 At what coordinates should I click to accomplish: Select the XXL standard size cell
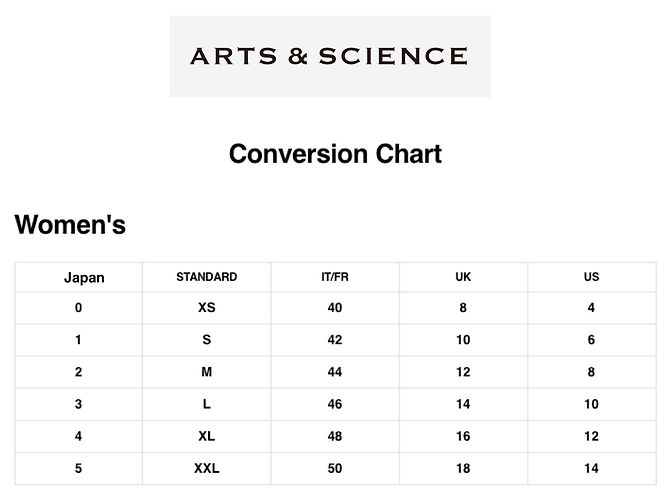[207, 468]
